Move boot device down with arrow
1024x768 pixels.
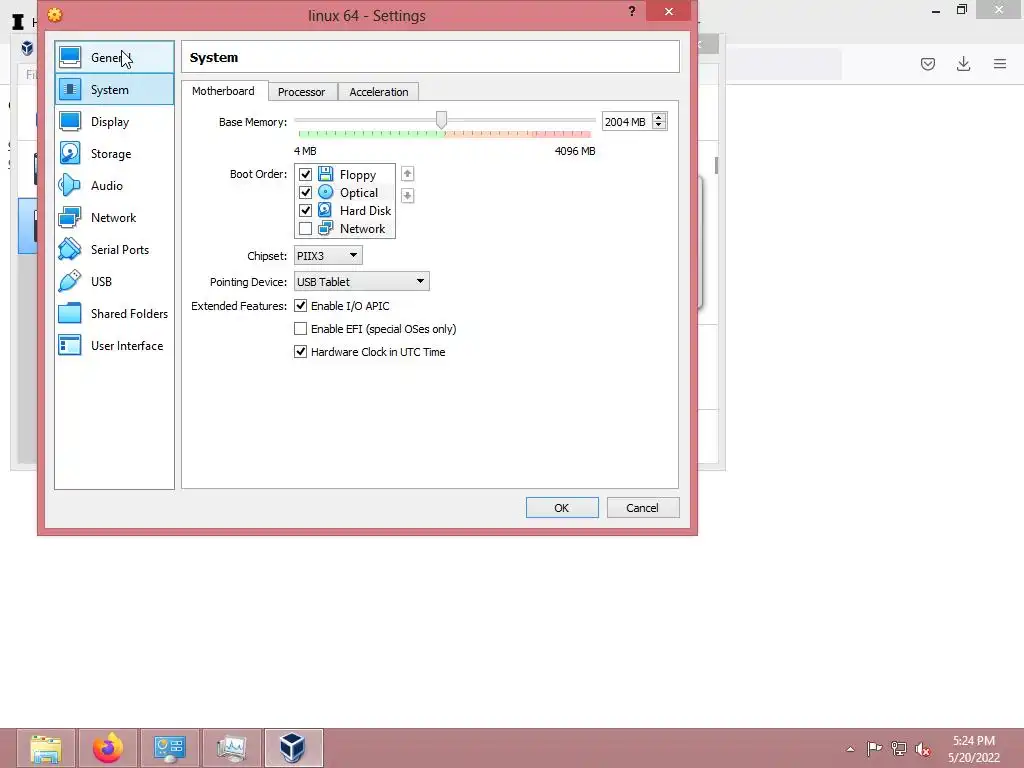tap(408, 195)
